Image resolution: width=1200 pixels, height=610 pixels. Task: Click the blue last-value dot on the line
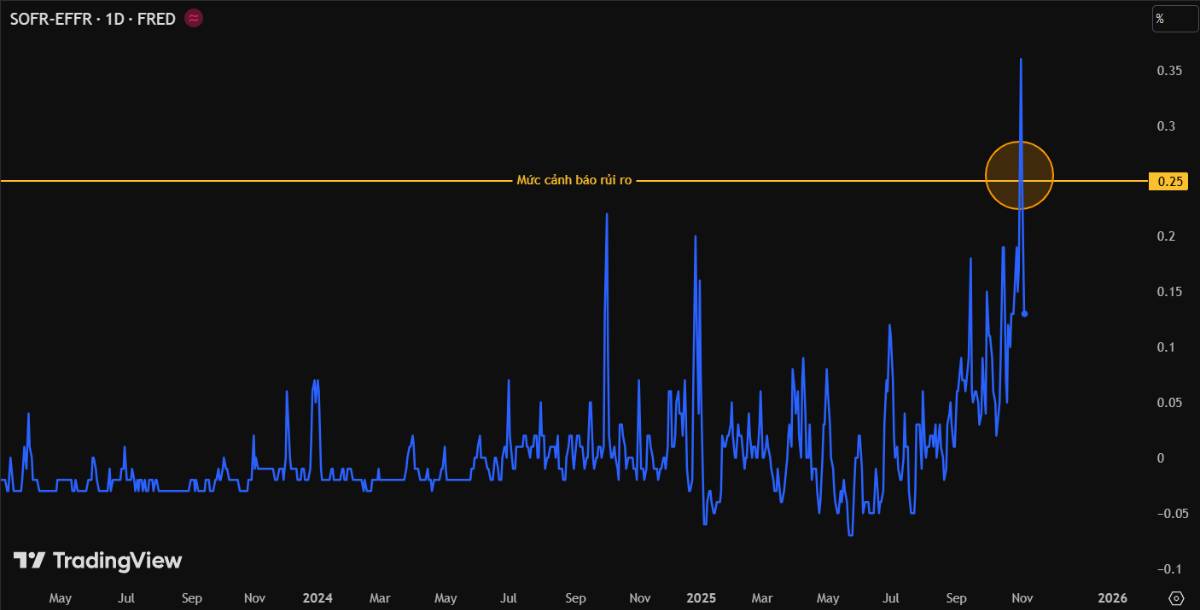click(1025, 314)
